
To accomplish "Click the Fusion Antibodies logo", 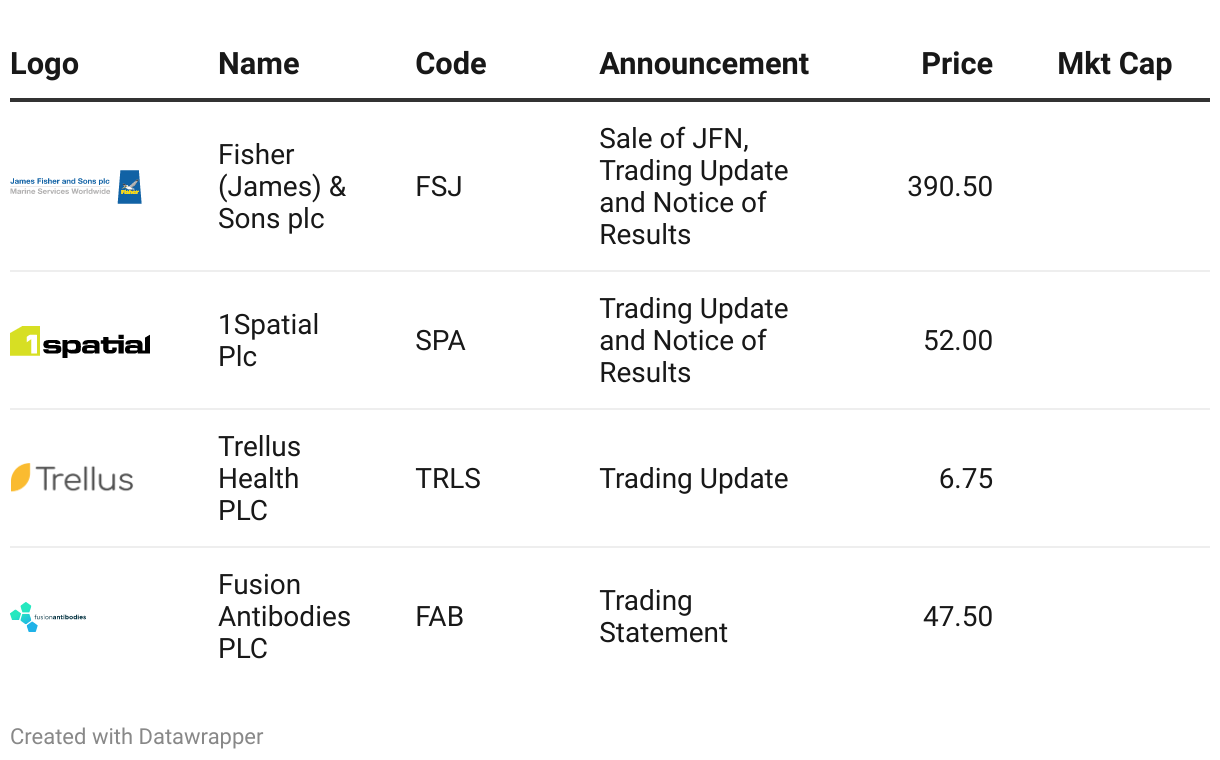I will 48,617.
